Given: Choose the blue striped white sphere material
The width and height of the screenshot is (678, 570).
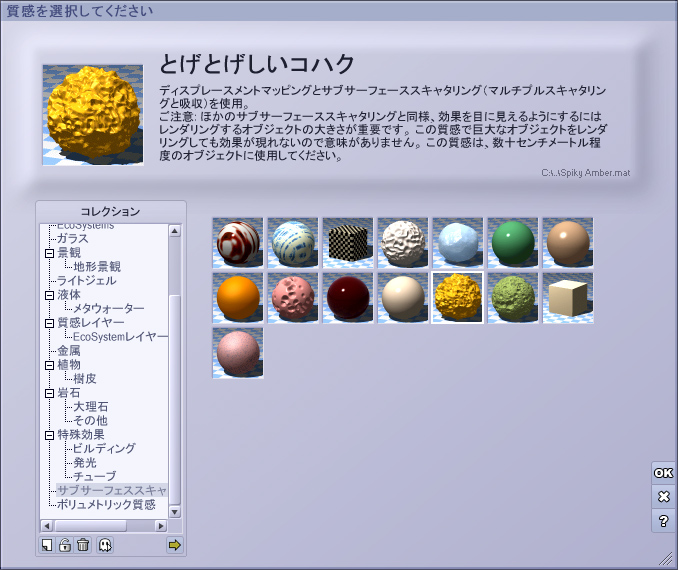Looking at the screenshot, I should [293, 243].
